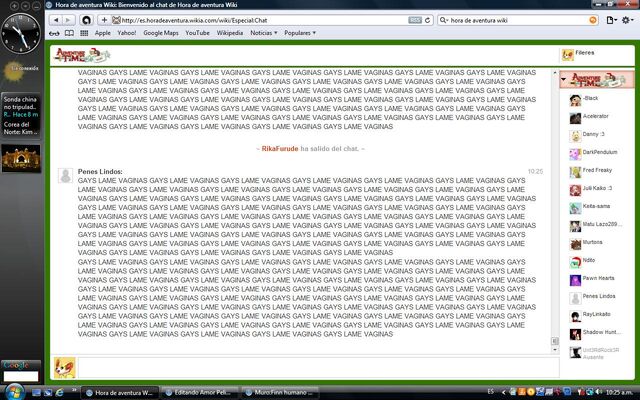
Task: Click the chat scrollbar down arrow
Action: tap(555, 350)
